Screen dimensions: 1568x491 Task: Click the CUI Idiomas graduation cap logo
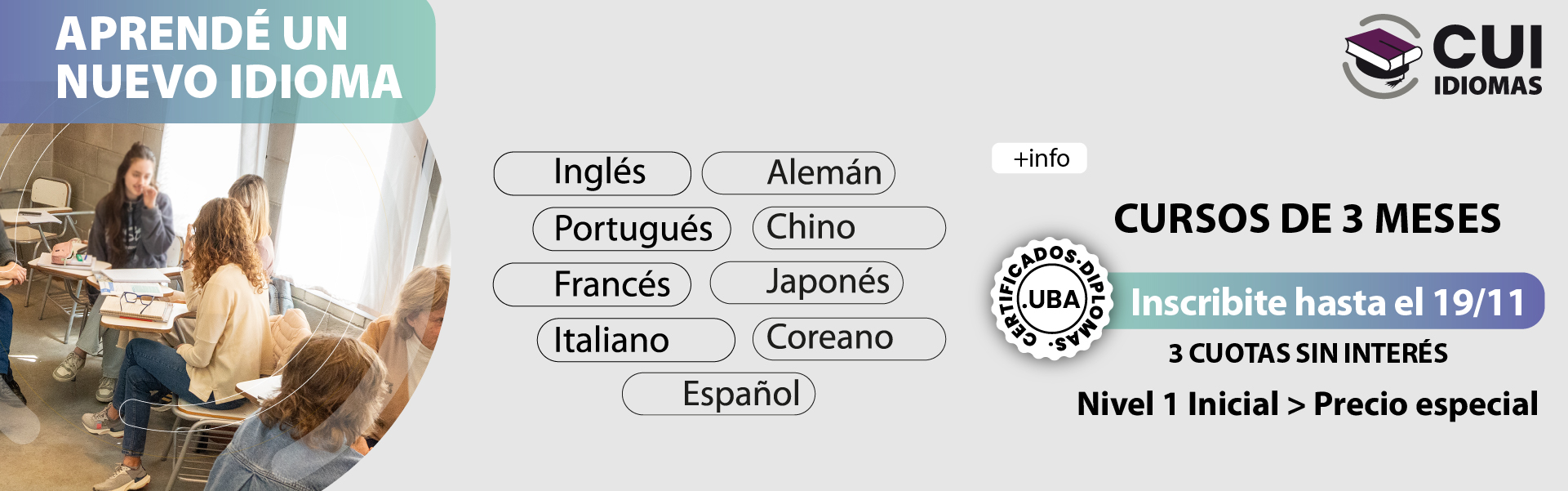tap(1383, 56)
